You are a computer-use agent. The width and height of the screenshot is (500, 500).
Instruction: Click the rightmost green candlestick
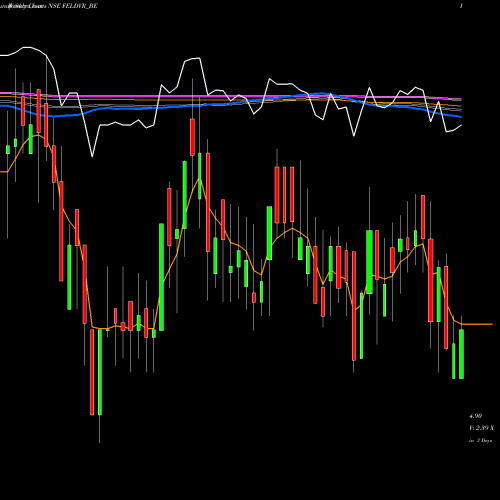click(x=461, y=354)
